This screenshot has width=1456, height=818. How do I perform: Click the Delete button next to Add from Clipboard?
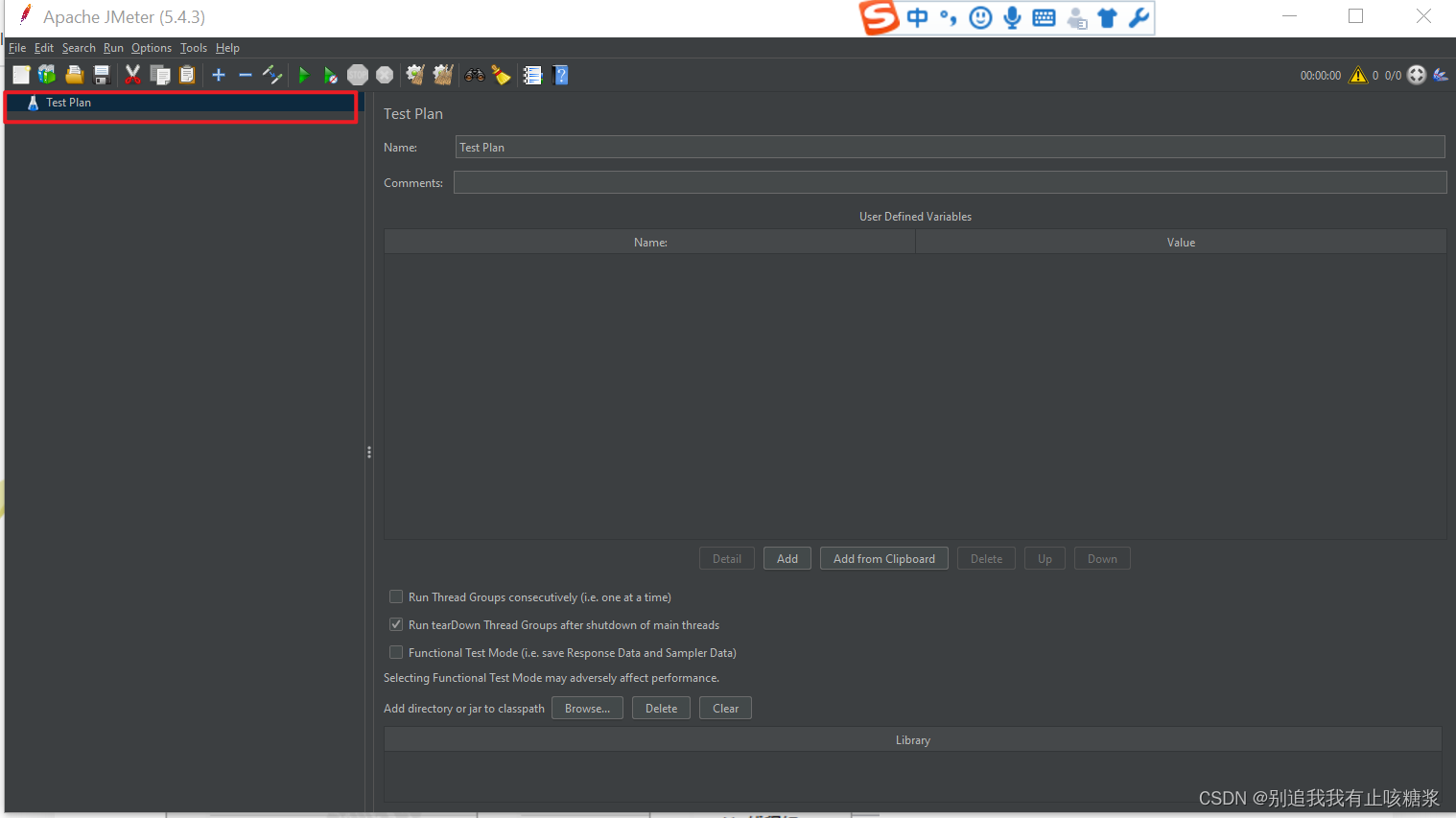click(x=986, y=559)
